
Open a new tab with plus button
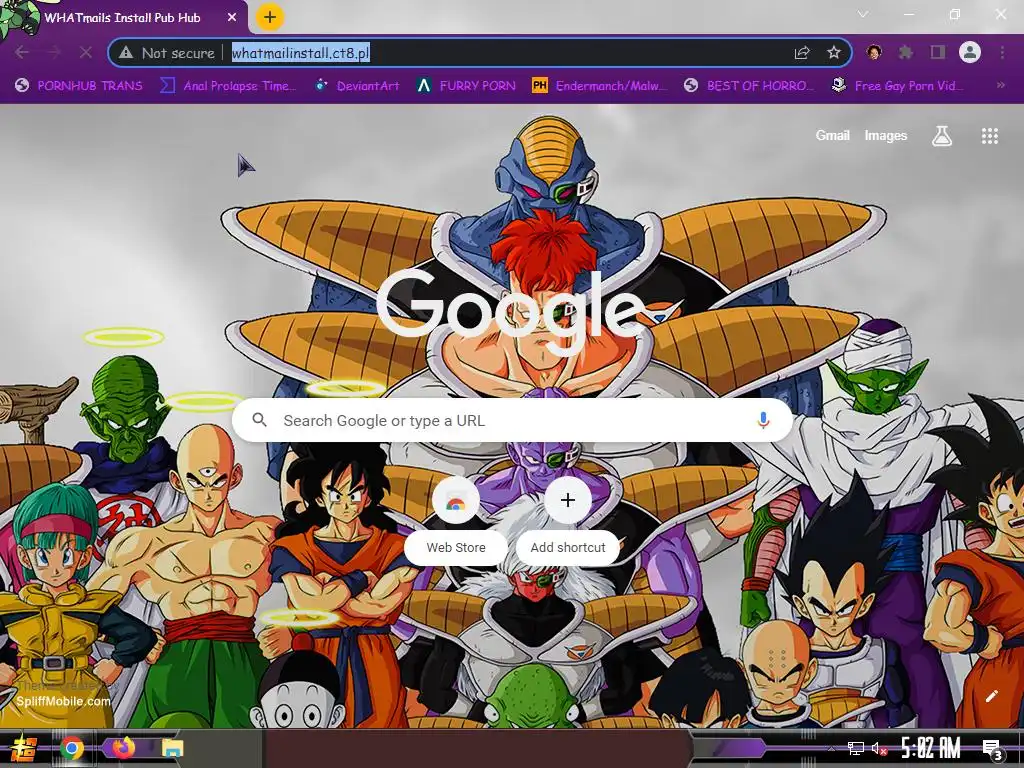pyautogui.click(x=270, y=17)
